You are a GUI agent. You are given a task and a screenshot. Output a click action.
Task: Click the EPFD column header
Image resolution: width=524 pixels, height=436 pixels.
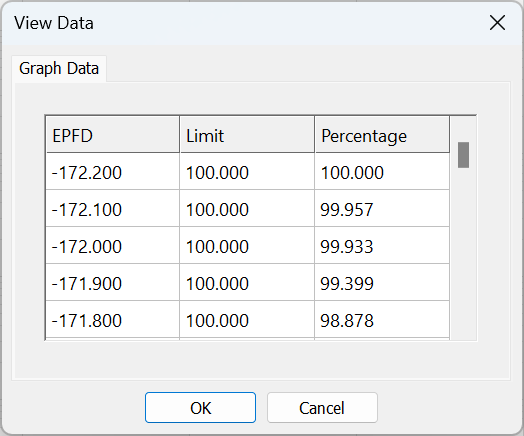pyautogui.click(x=113, y=135)
